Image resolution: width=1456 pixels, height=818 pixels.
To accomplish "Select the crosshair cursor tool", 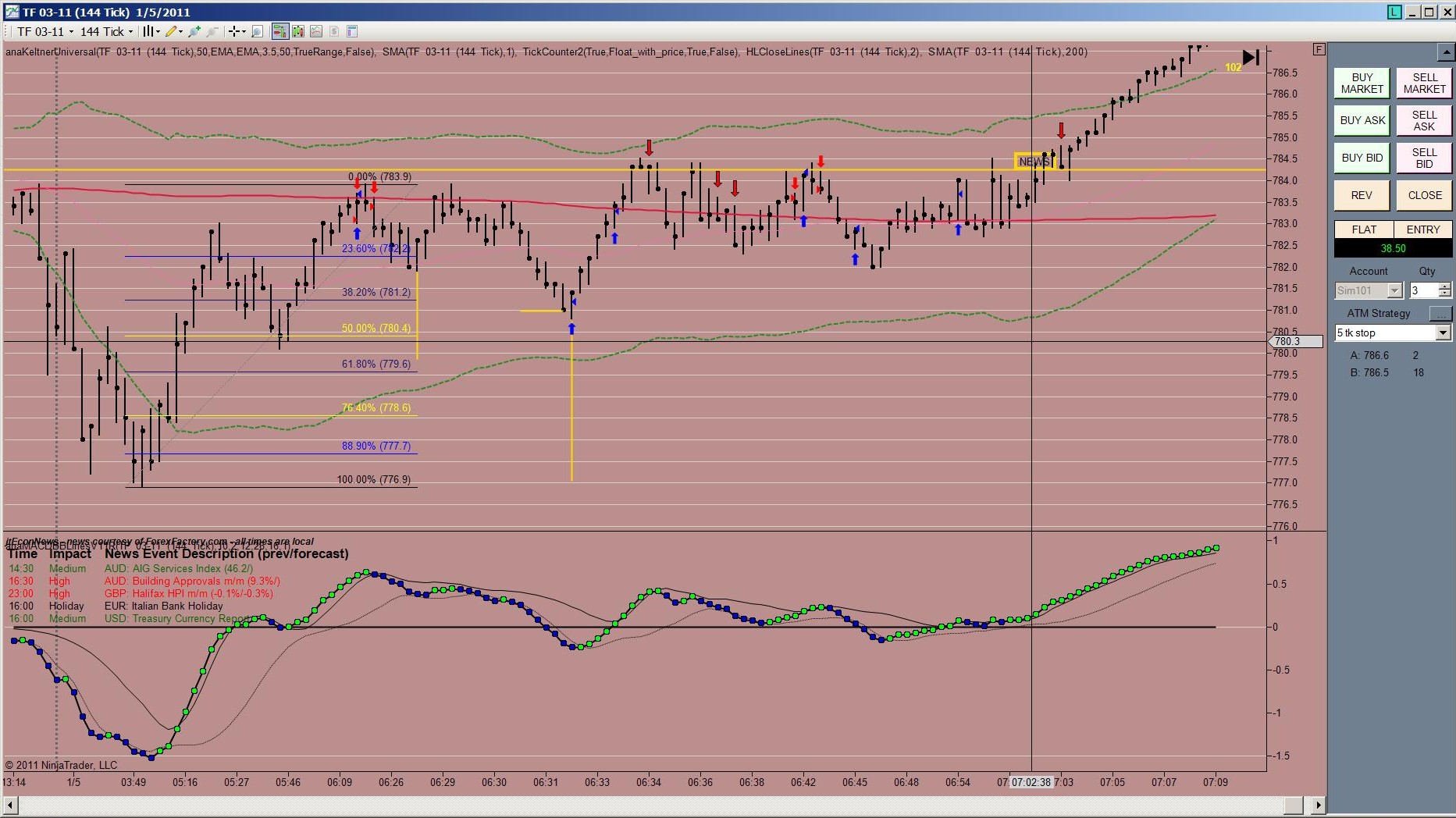I will [233, 31].
